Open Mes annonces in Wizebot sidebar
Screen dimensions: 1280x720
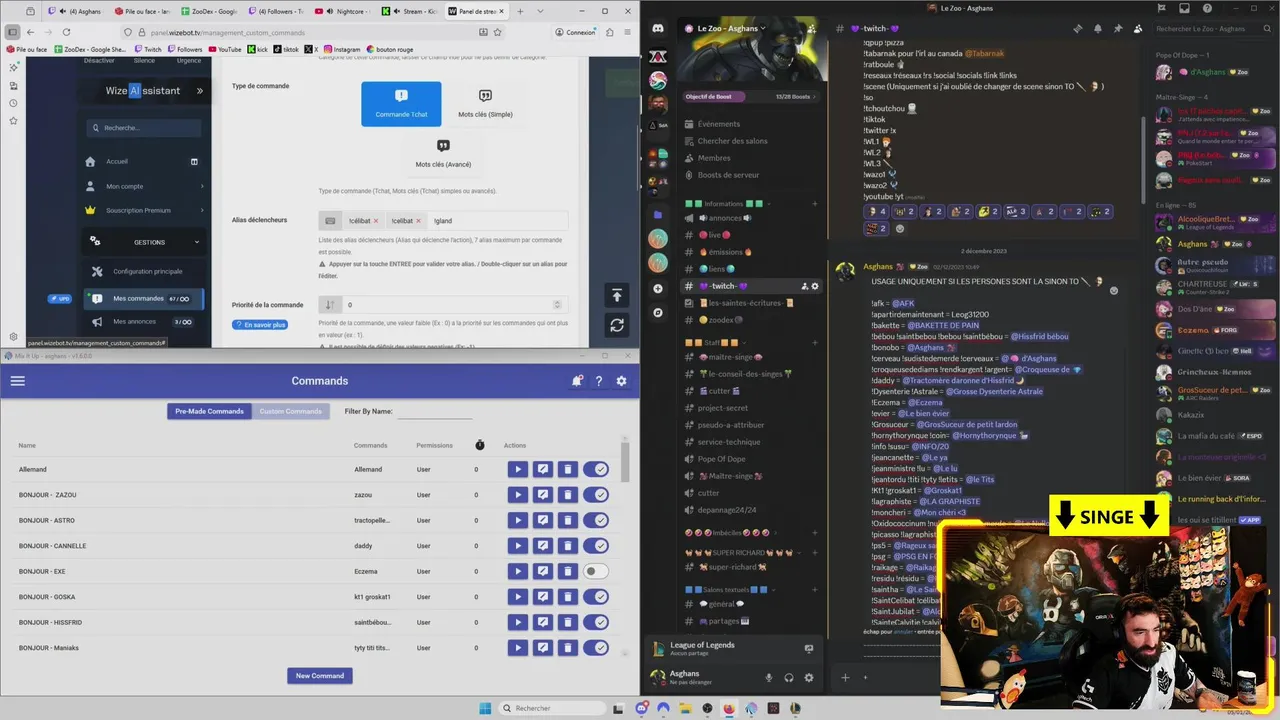click(142, 322)
